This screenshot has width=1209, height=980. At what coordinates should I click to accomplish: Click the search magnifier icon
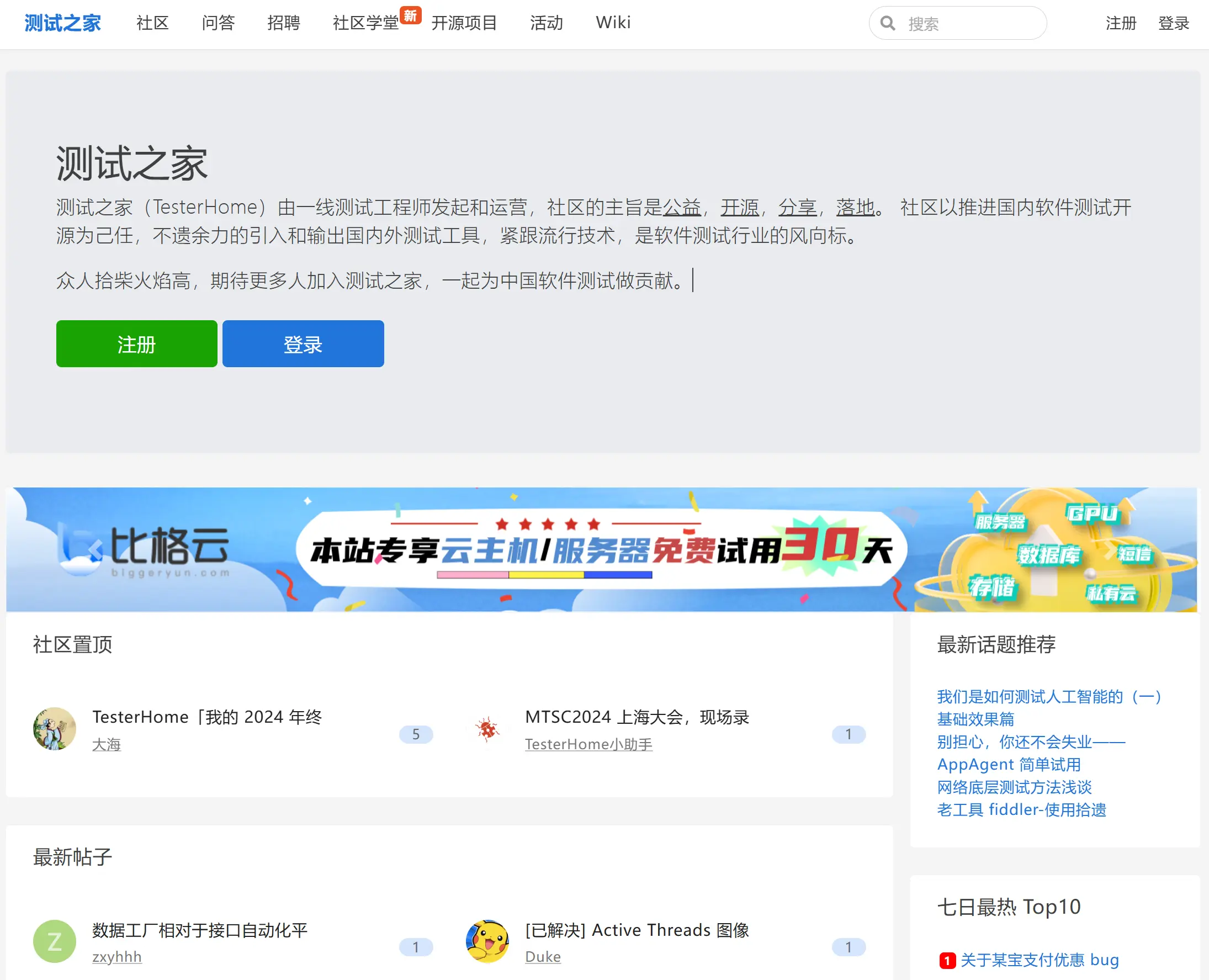[888, 23]
